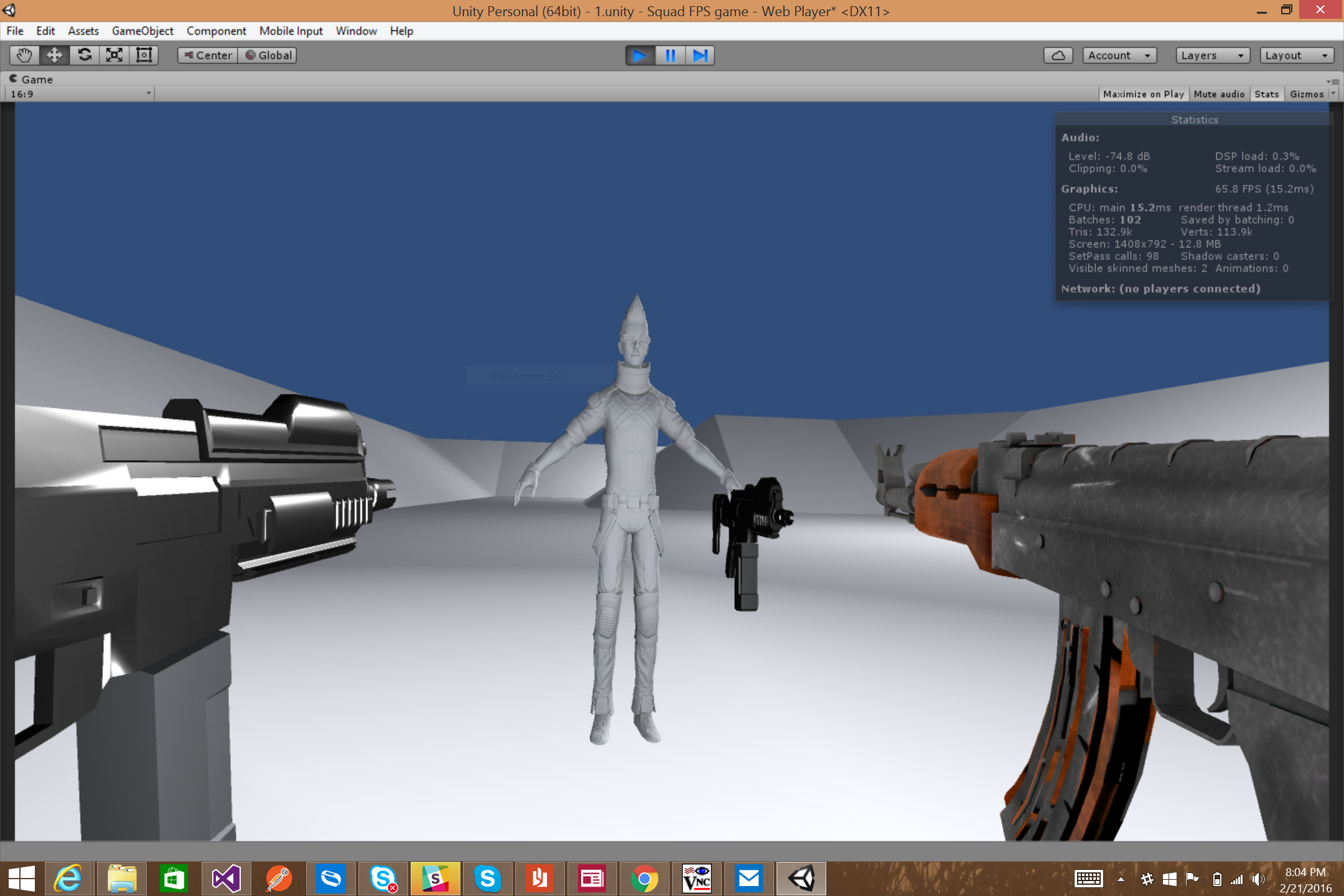The height and width of the screenshot is (896, 1344).
Task: Toggle Maximize on Play
Action: [x=1143, y=94]
